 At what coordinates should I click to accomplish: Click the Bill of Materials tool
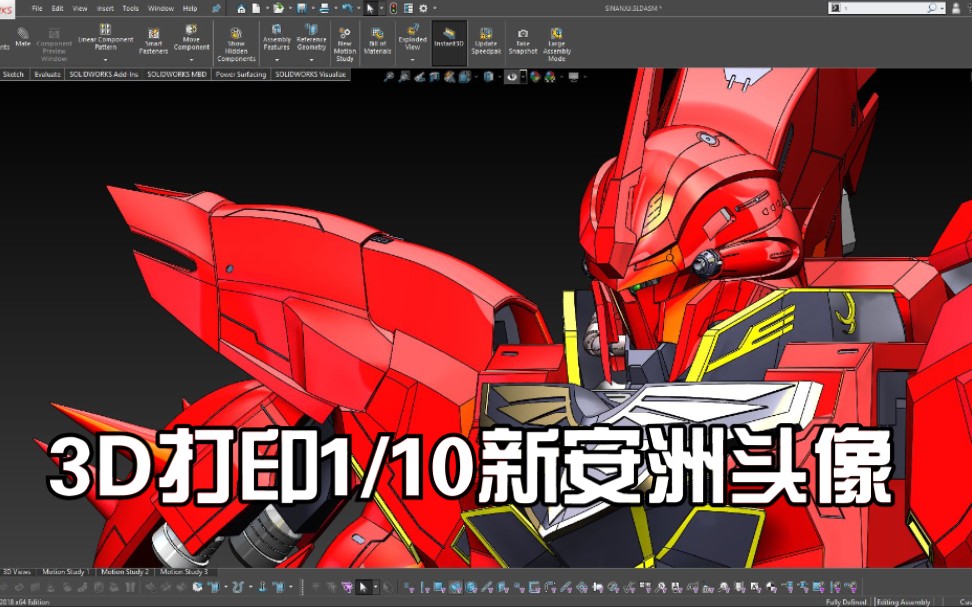pyautogui.click(x=378, y=41)
